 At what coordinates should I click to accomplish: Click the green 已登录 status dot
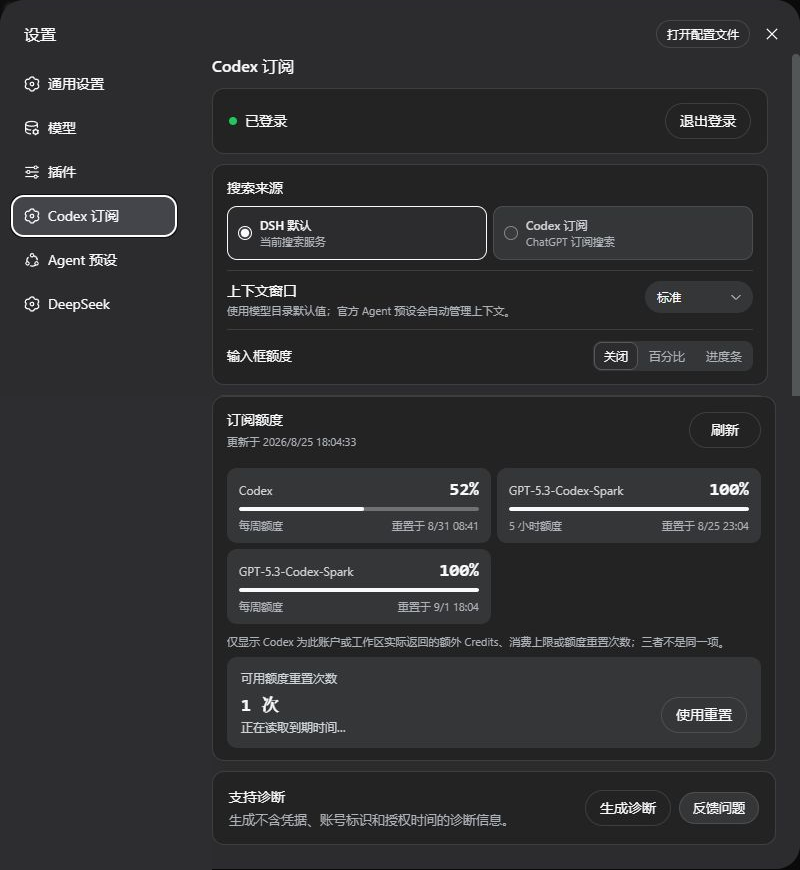tap(233, 121)
